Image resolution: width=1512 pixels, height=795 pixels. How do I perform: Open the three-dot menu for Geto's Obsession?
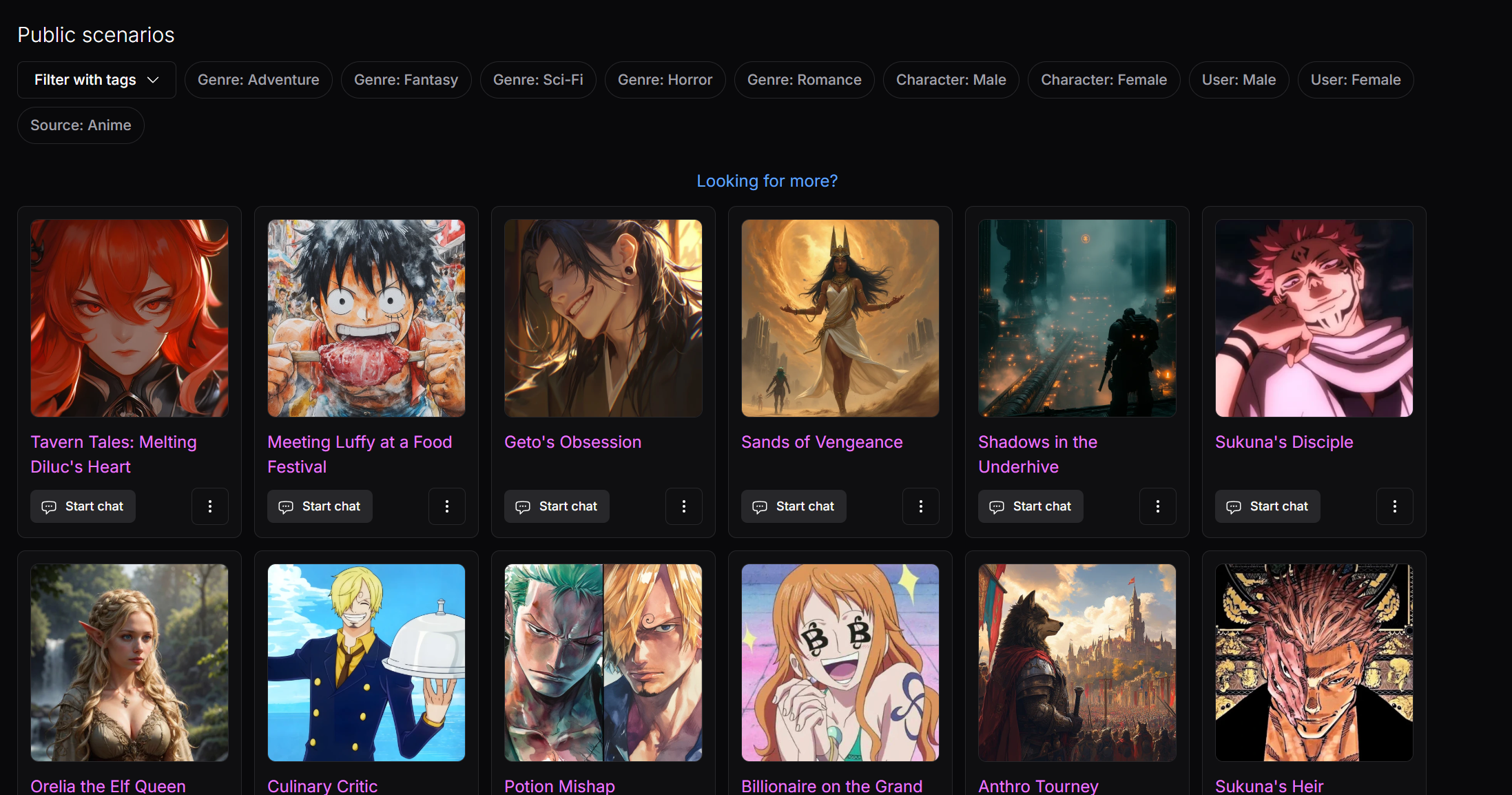(684, 506)
